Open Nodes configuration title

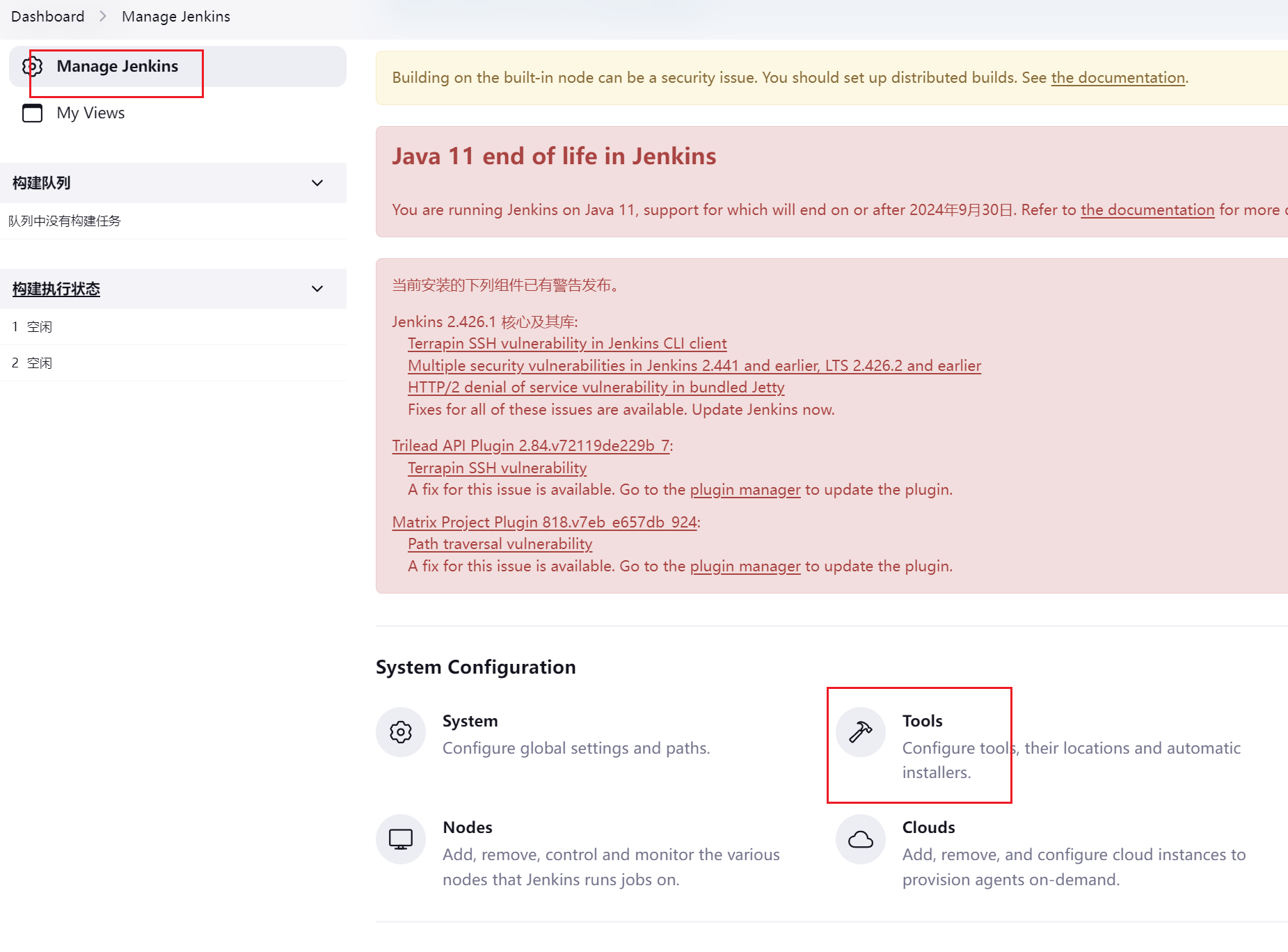click(x=468, y=827)
